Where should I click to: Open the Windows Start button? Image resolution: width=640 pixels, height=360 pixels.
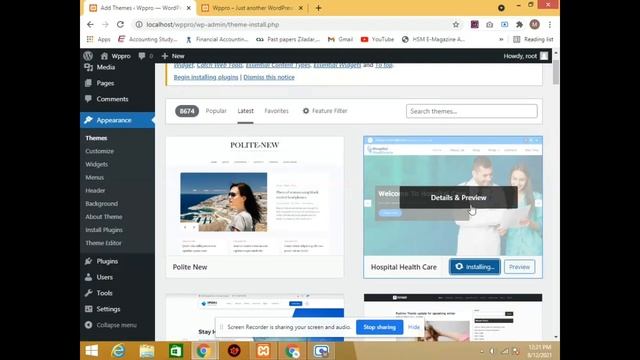click(91, 351)
